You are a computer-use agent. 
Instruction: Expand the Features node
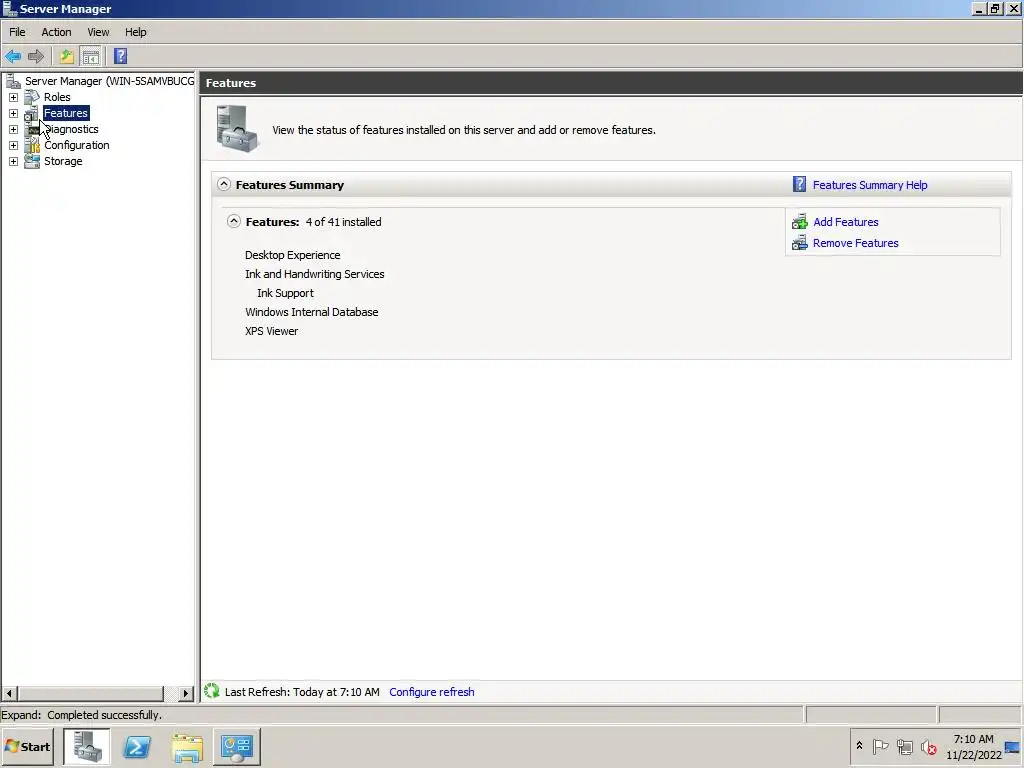[13, 113]
